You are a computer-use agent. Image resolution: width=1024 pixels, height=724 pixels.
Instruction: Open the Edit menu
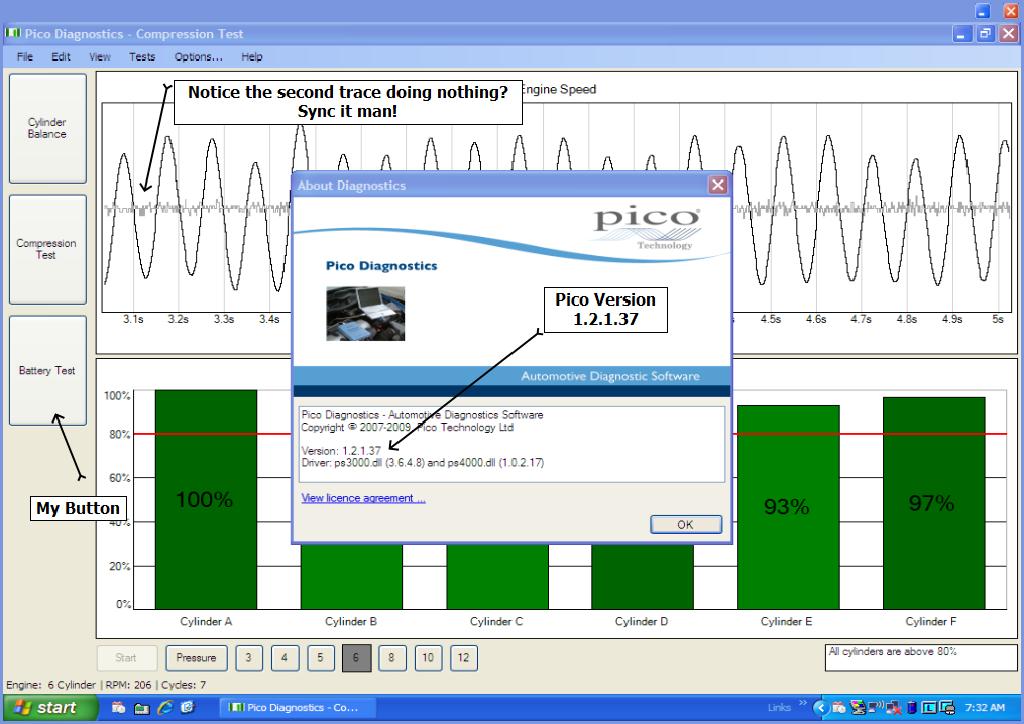(61, 57)
